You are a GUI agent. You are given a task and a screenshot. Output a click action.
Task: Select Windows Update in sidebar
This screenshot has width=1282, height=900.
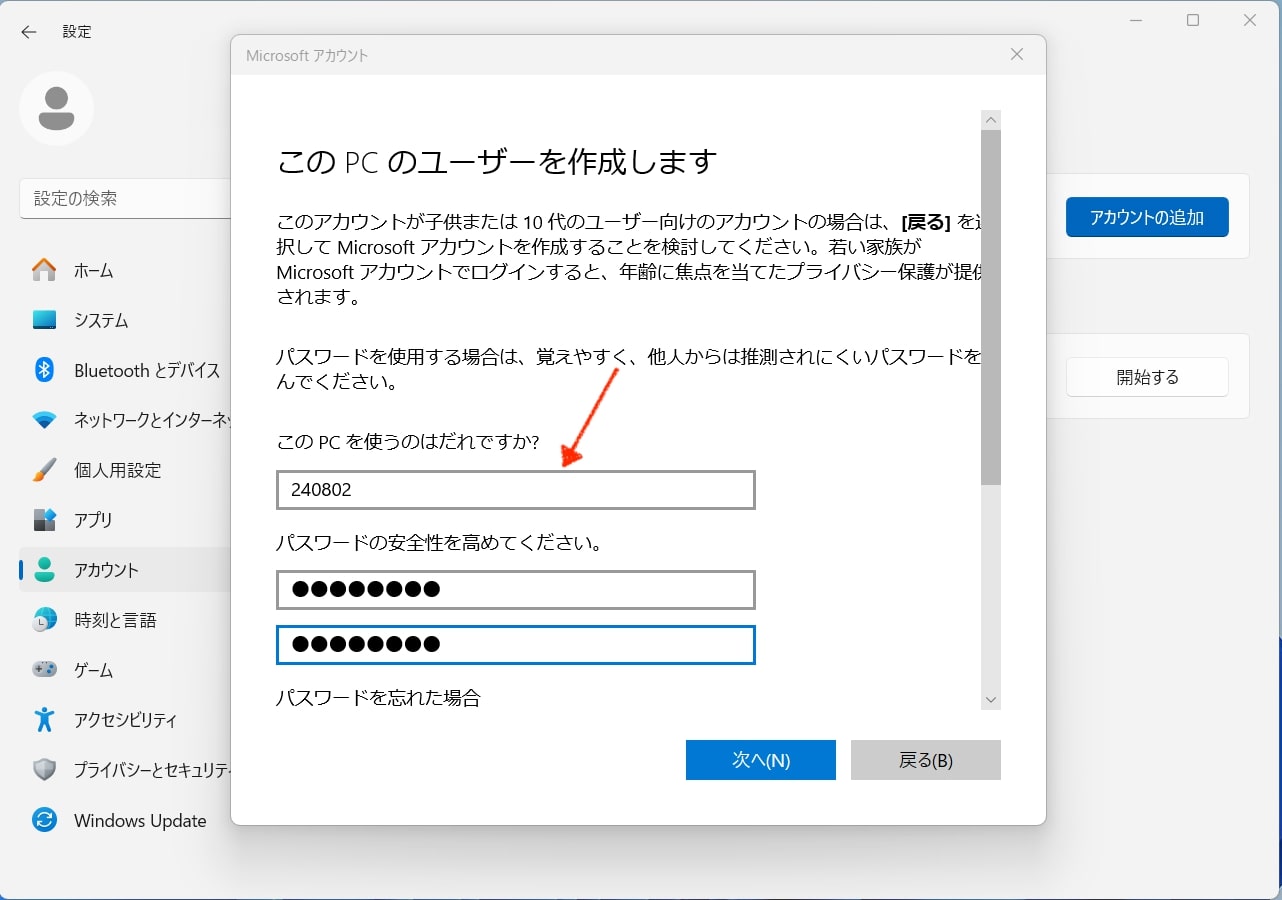click(x=125, y=820)
